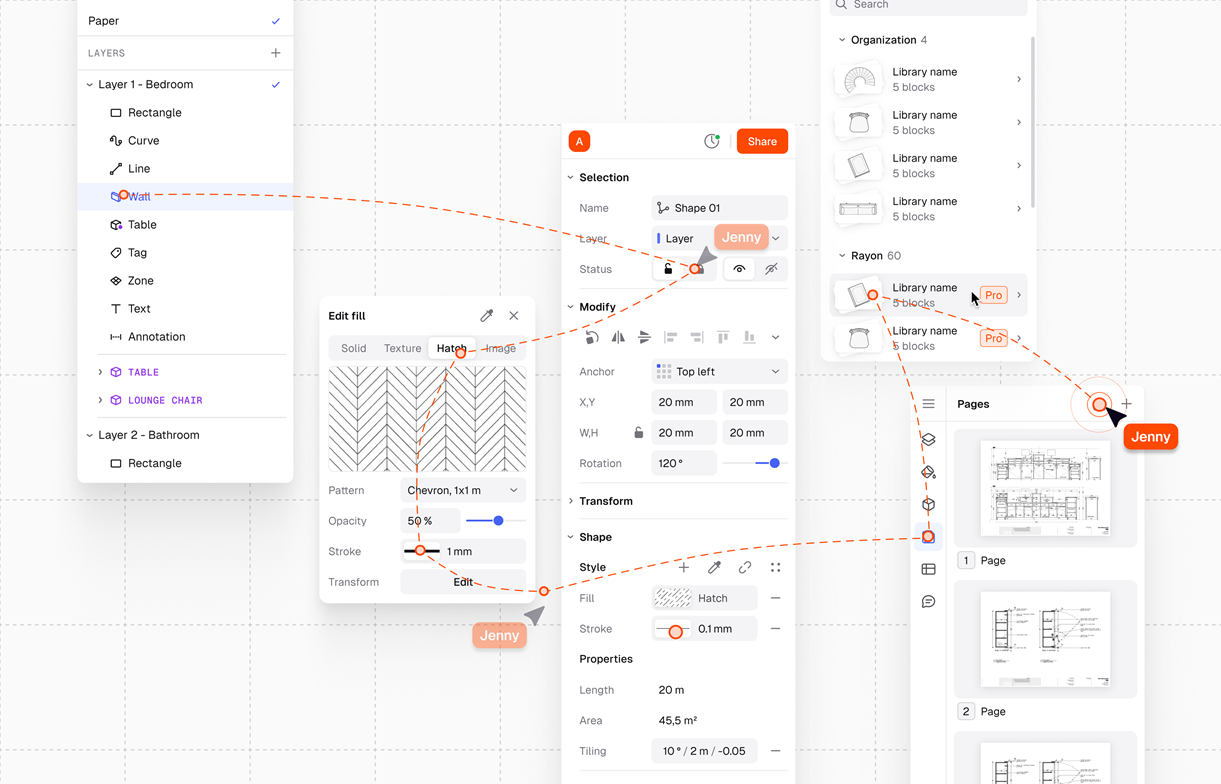Toggle the W,H aspect ratio lock
The height and width of the screenshot is (784, 1221).
[638, 433]
